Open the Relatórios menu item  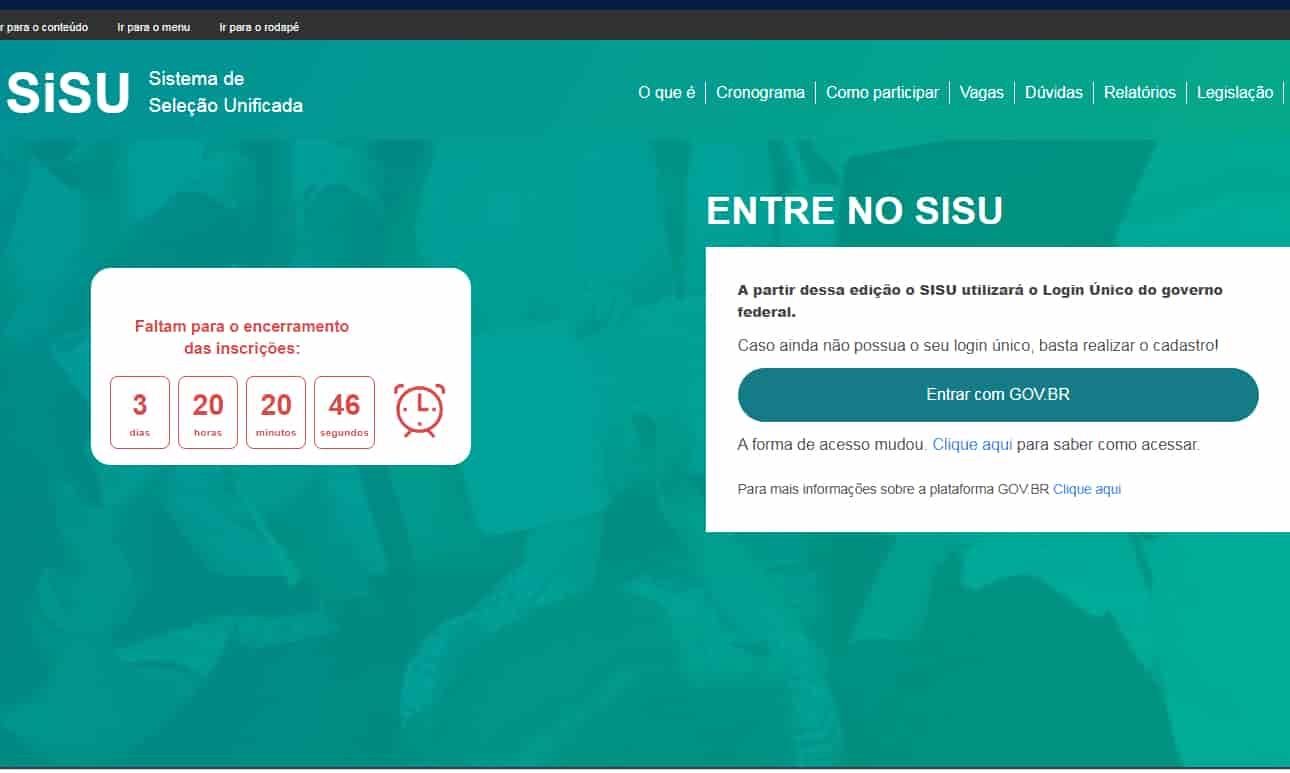point(1140,92)
